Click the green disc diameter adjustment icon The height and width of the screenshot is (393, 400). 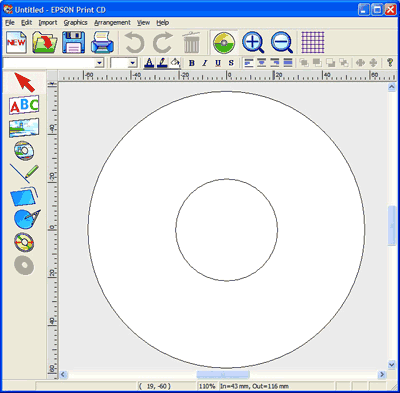(x=224, y=43)
